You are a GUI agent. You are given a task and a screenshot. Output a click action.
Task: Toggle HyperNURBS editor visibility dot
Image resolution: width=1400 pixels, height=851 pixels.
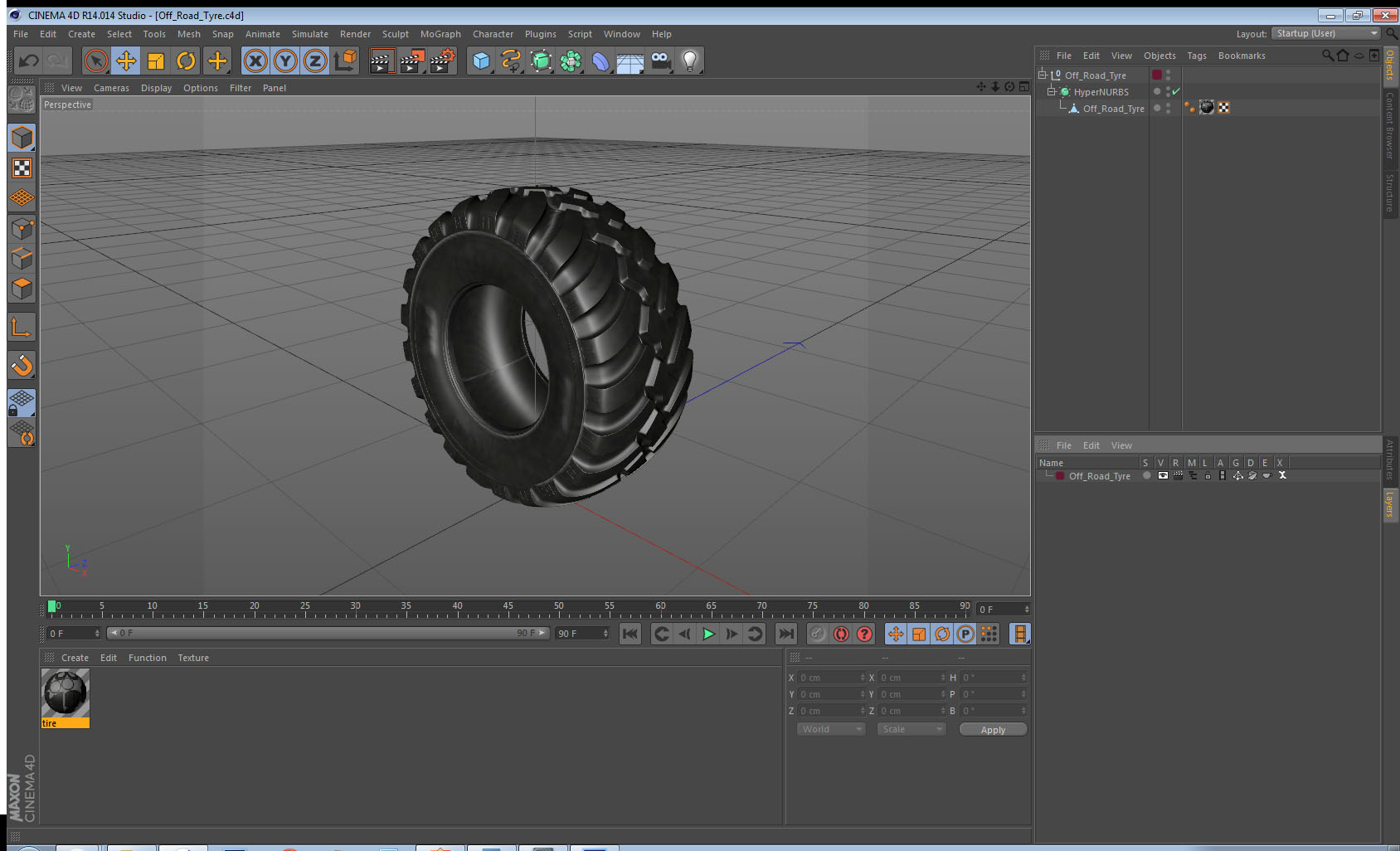point(1169,89)
